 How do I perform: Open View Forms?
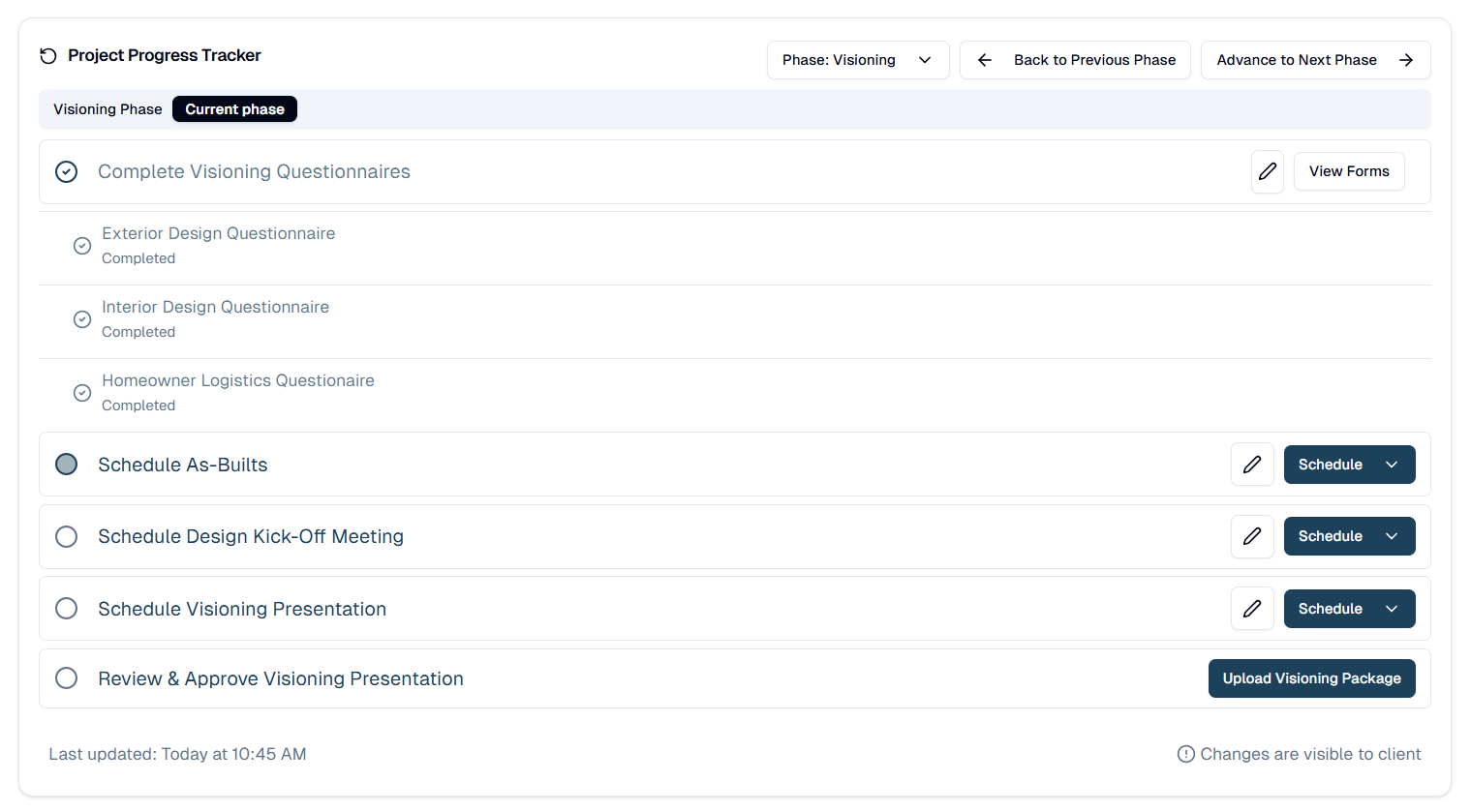pyautogui.click(x=1349, y=171)
